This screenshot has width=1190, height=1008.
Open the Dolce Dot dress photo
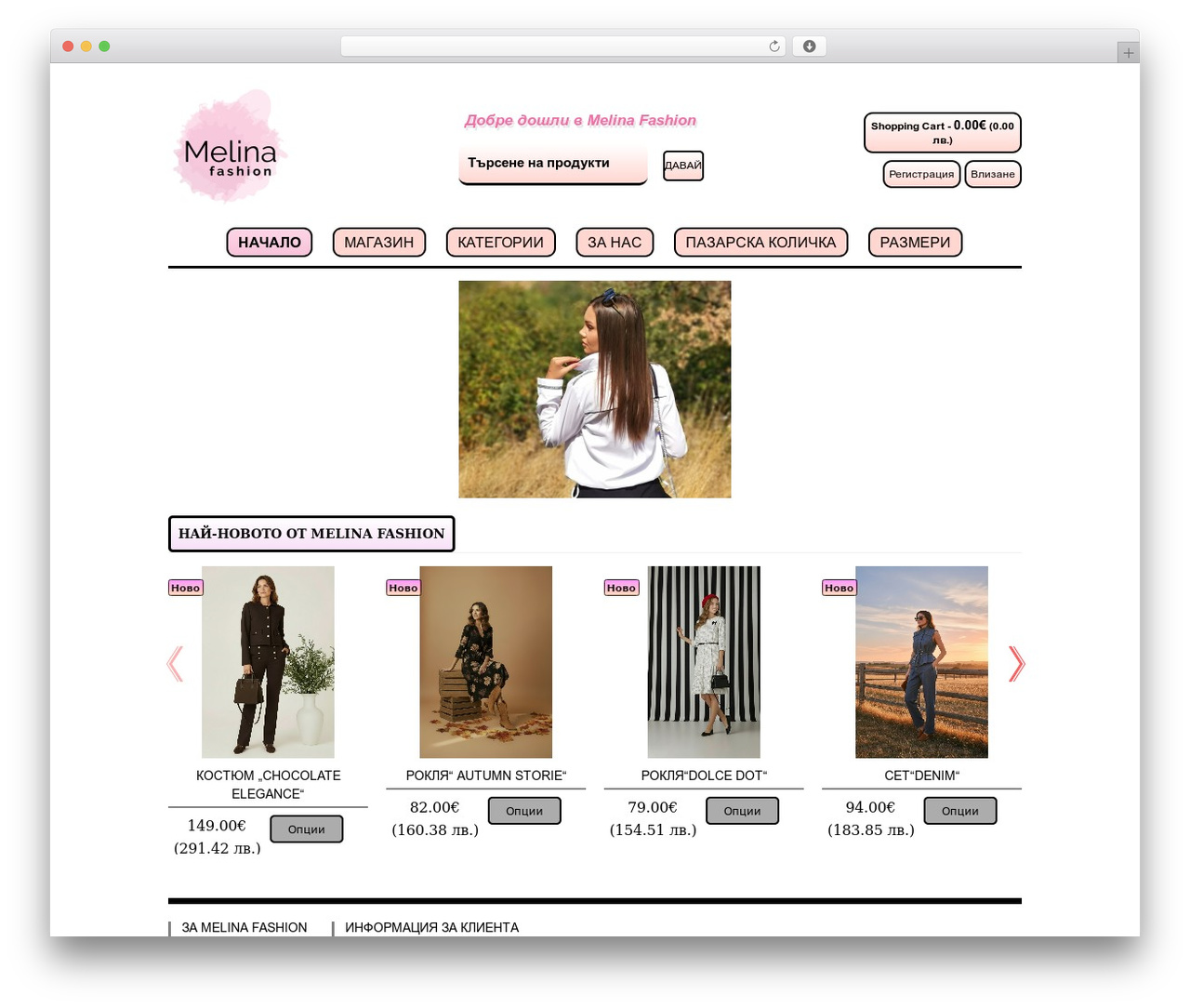704,662
